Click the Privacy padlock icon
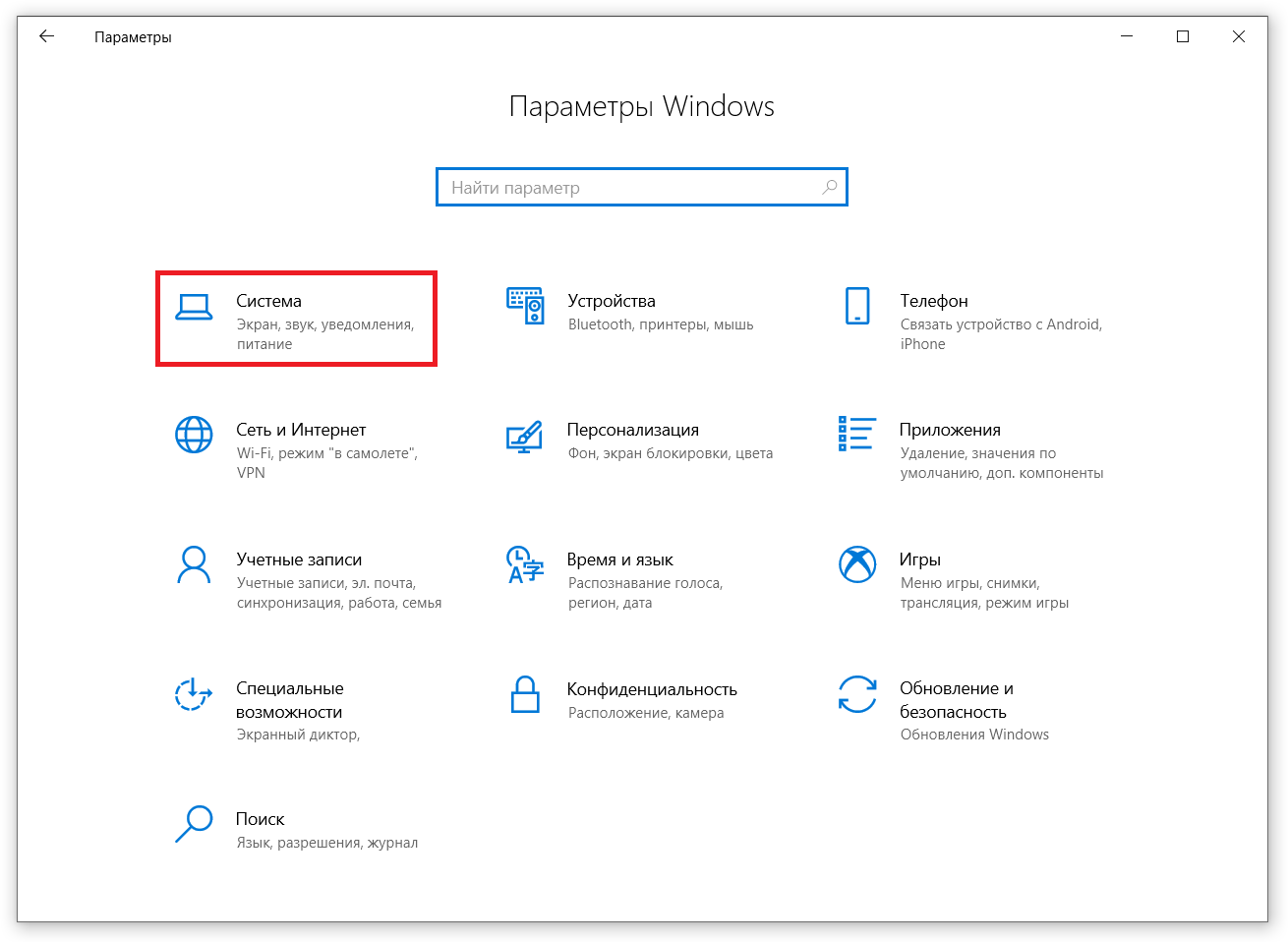Viewport: 1288px width, 942px height. (525, 694)
